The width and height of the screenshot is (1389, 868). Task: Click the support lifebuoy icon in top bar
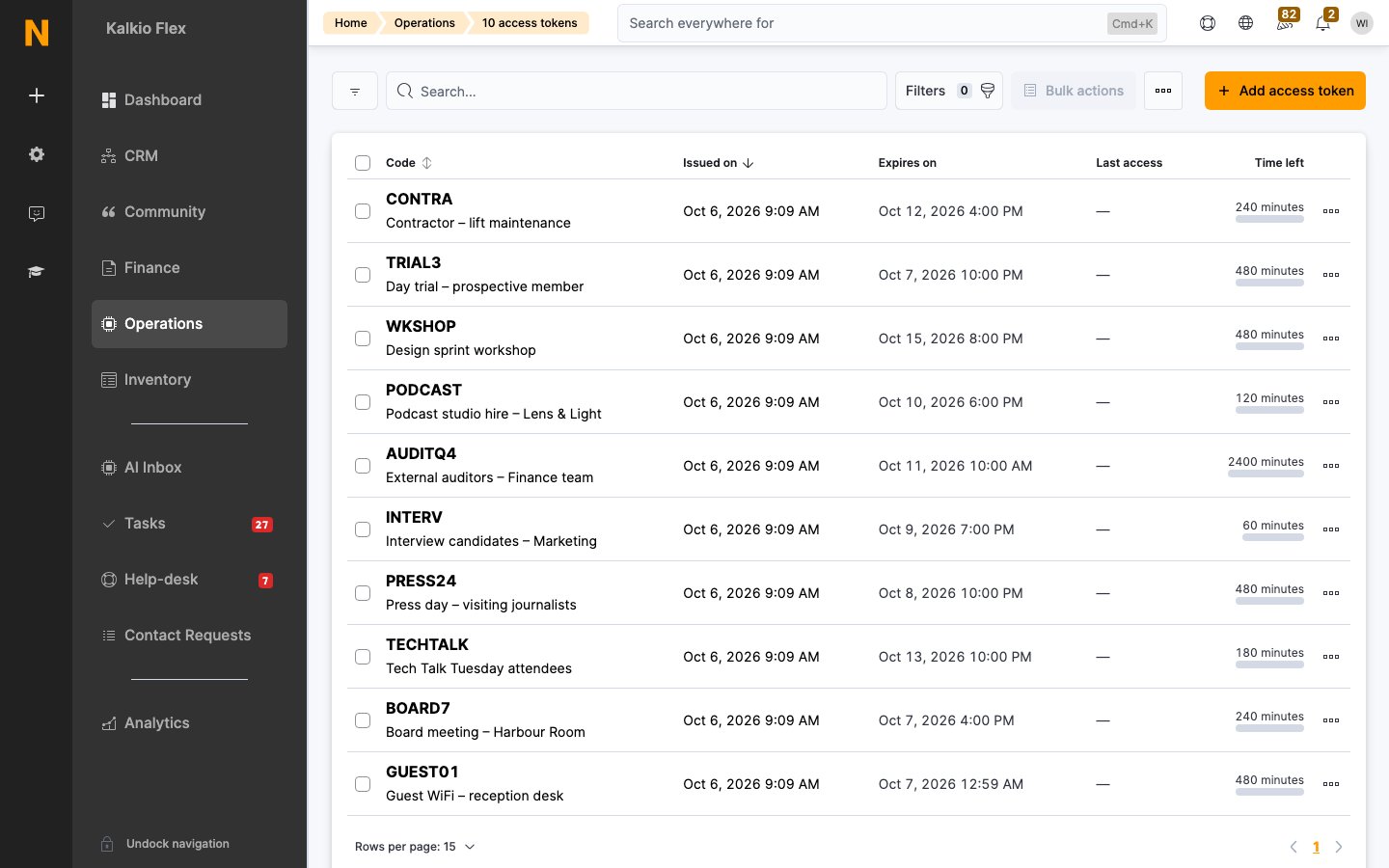1208,23
